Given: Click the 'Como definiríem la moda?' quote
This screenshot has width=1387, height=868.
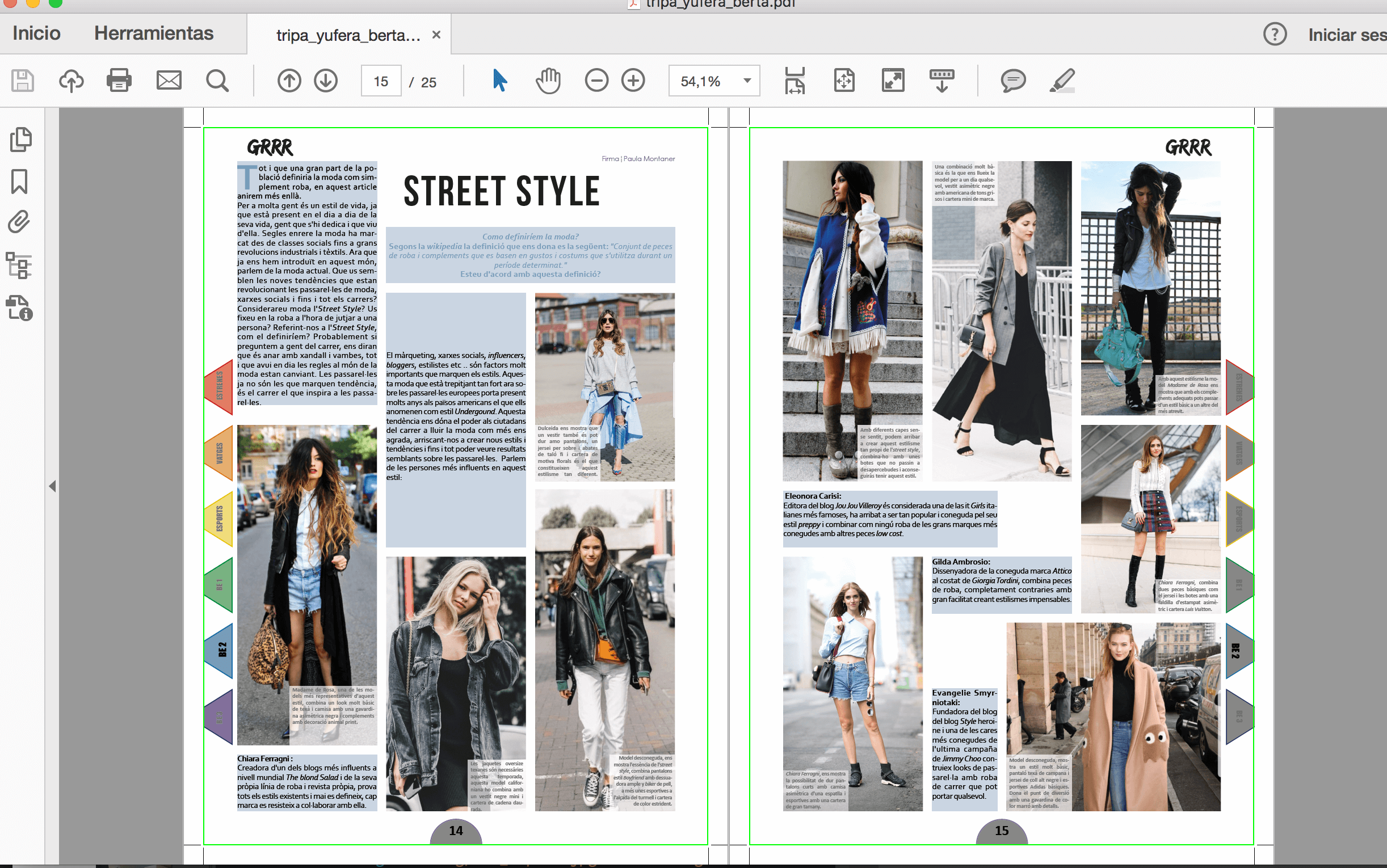Looking at the screenshot, I should (531, 237).
